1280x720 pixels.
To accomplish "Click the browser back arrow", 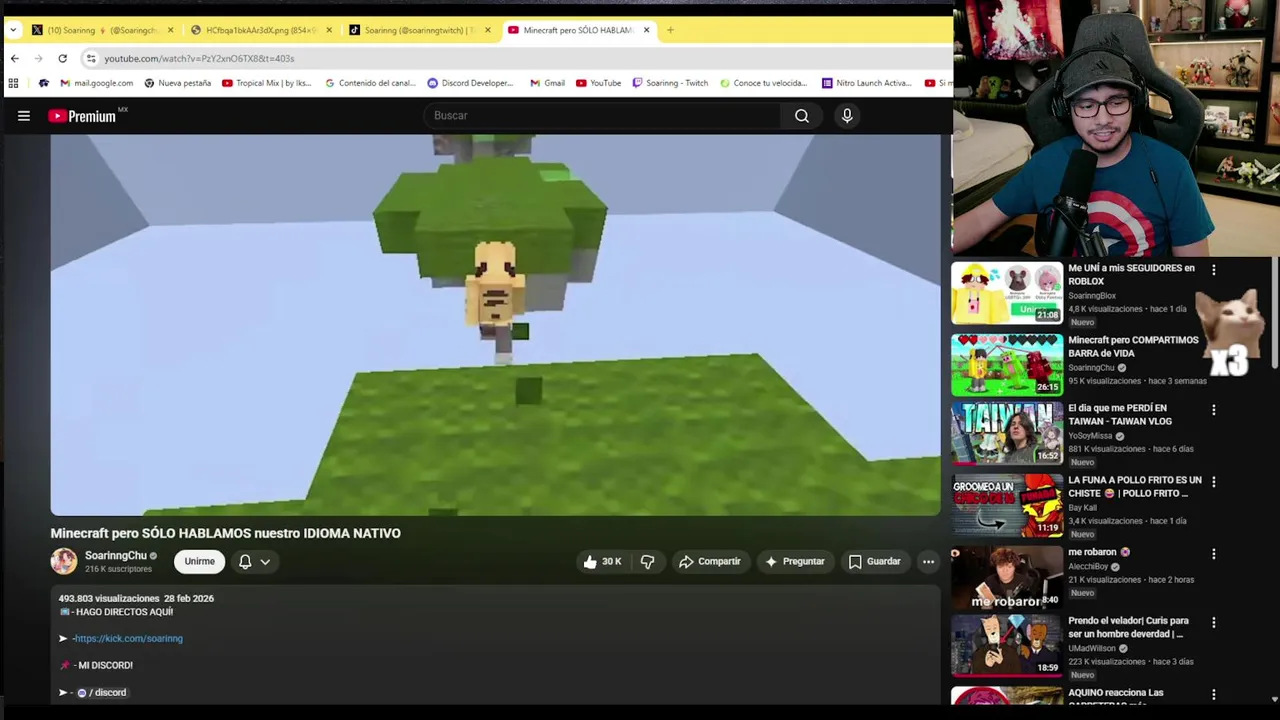I will [x=15, y=59].
